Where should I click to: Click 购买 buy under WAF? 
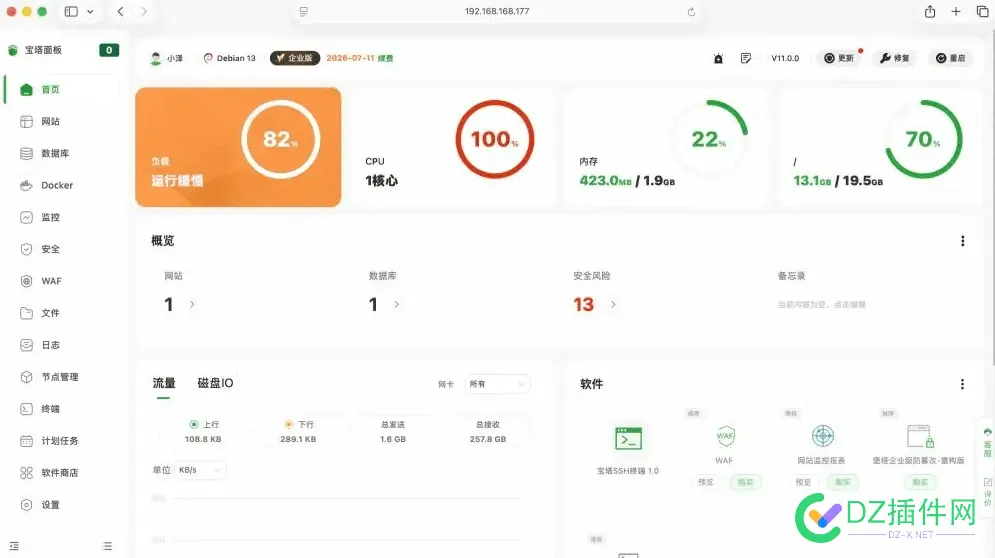pyautogui.click(x=746, y=482)
